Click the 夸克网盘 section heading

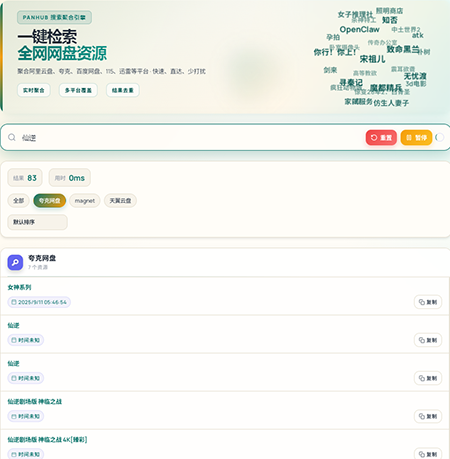[x=42, y=258]
